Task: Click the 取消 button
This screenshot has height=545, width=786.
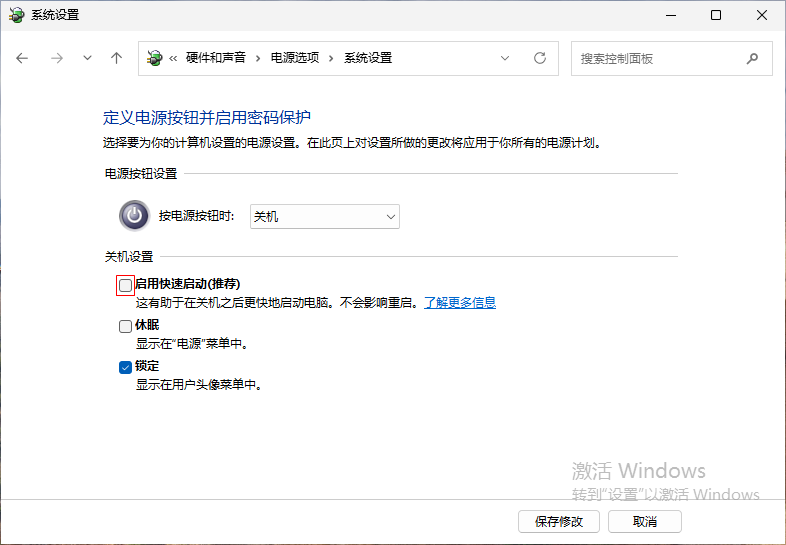Action: 645,521
